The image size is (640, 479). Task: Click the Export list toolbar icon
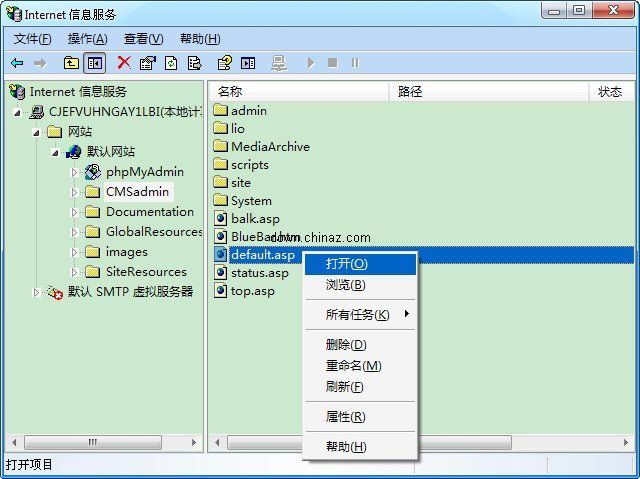coord(194,63)
